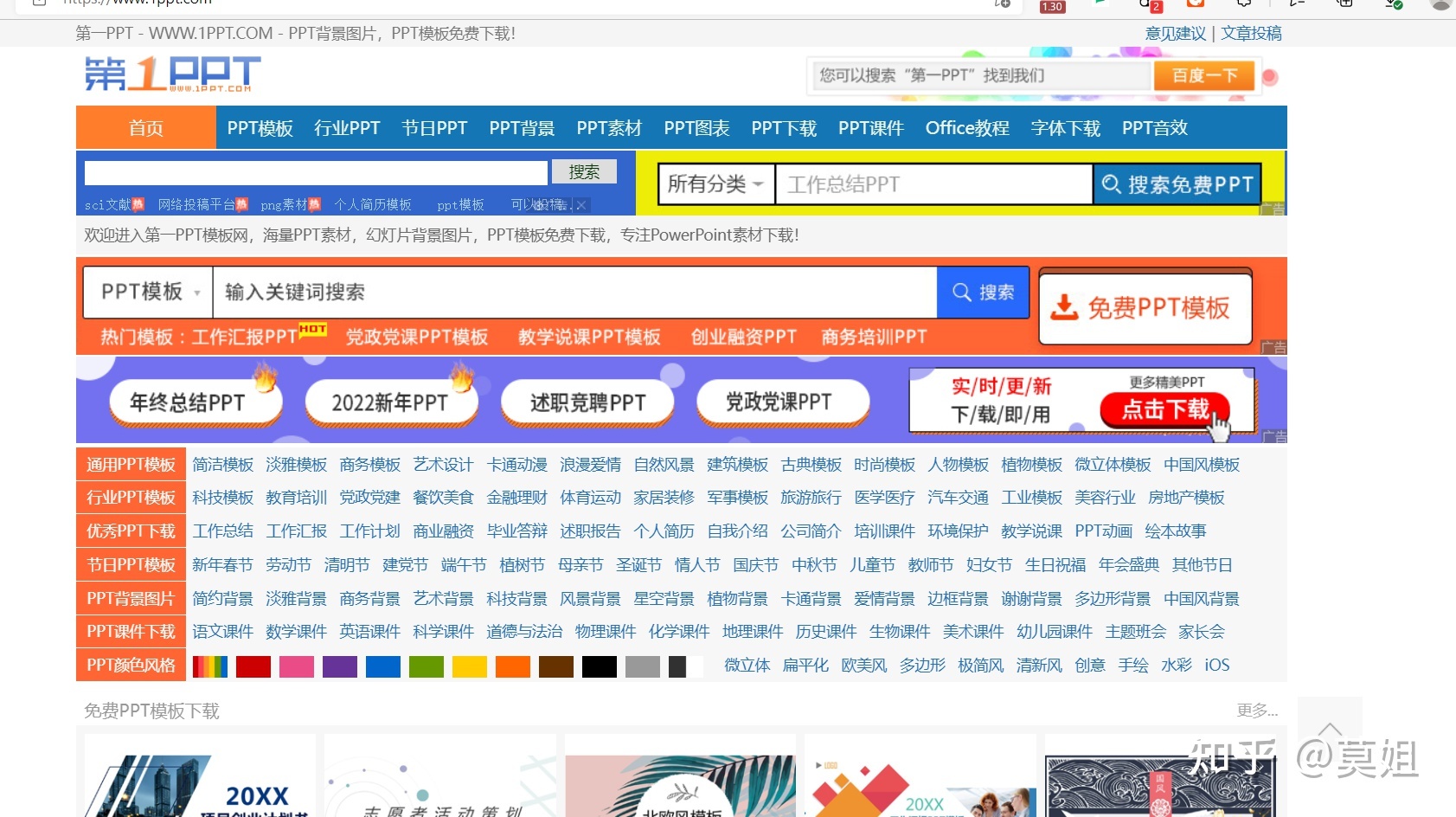Open the 2022新年PPT pill button
This screenshot has width=1456, height=817.
[x=391, y=402]
